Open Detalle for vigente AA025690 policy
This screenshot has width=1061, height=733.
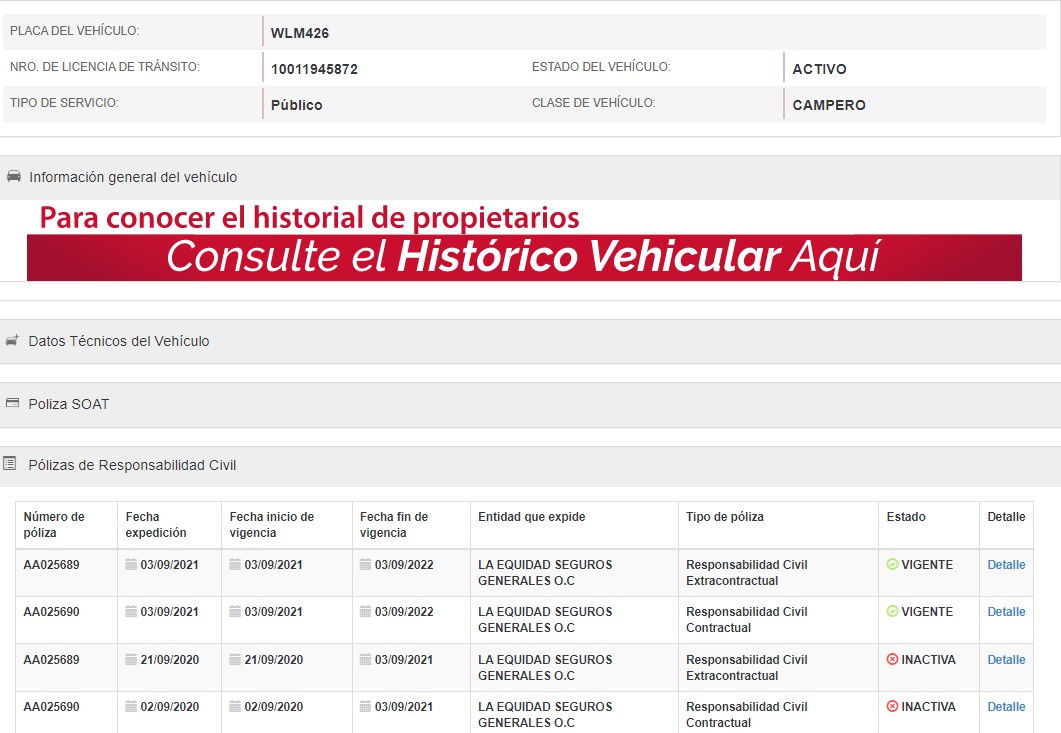(1006, 612)
